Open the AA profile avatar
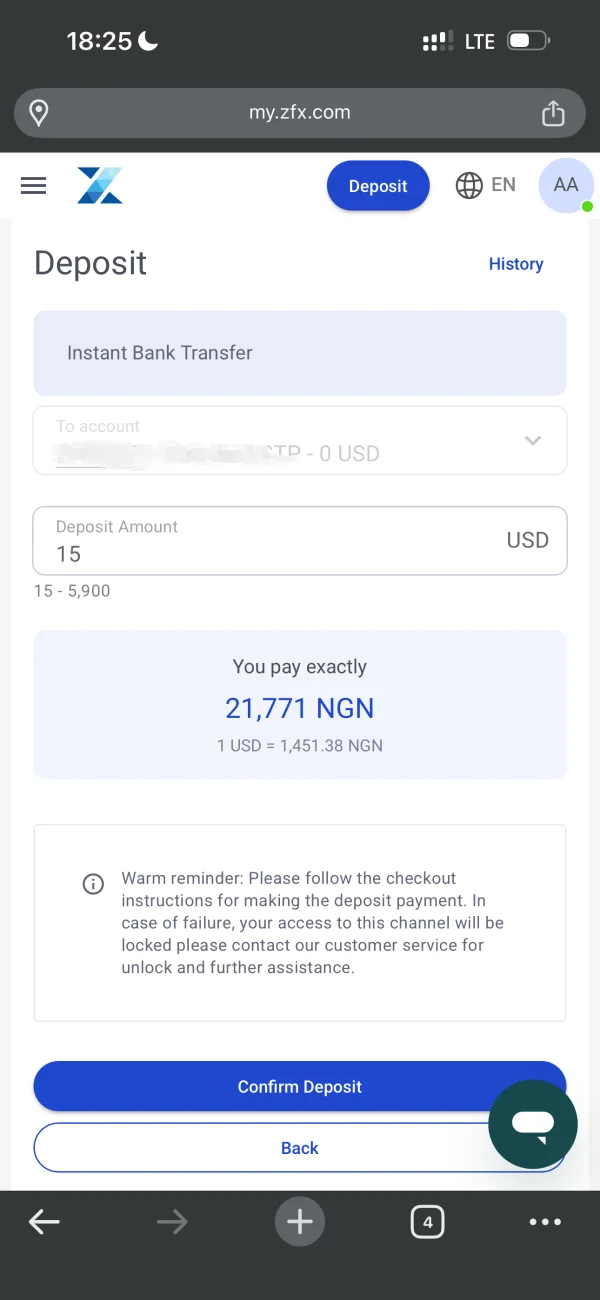This screenshot has height=1300, width=600. (x=565, y=185)
